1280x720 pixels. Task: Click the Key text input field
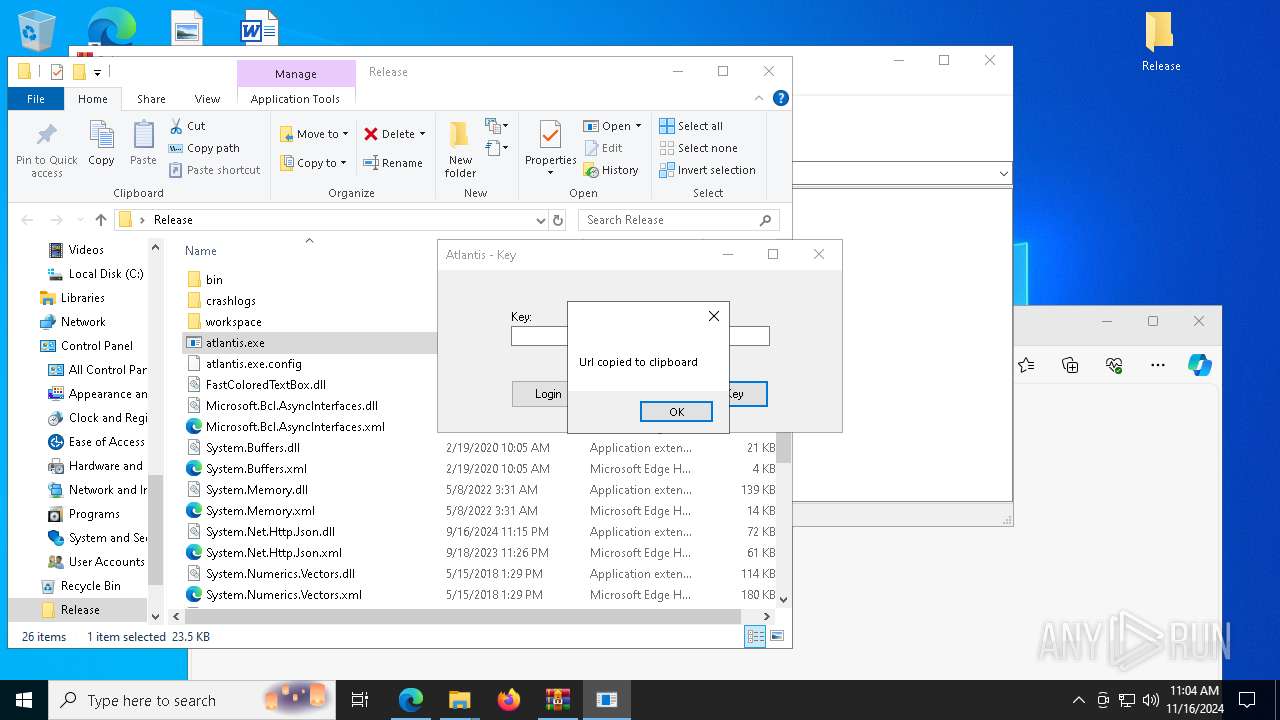[x=640, y=336]
